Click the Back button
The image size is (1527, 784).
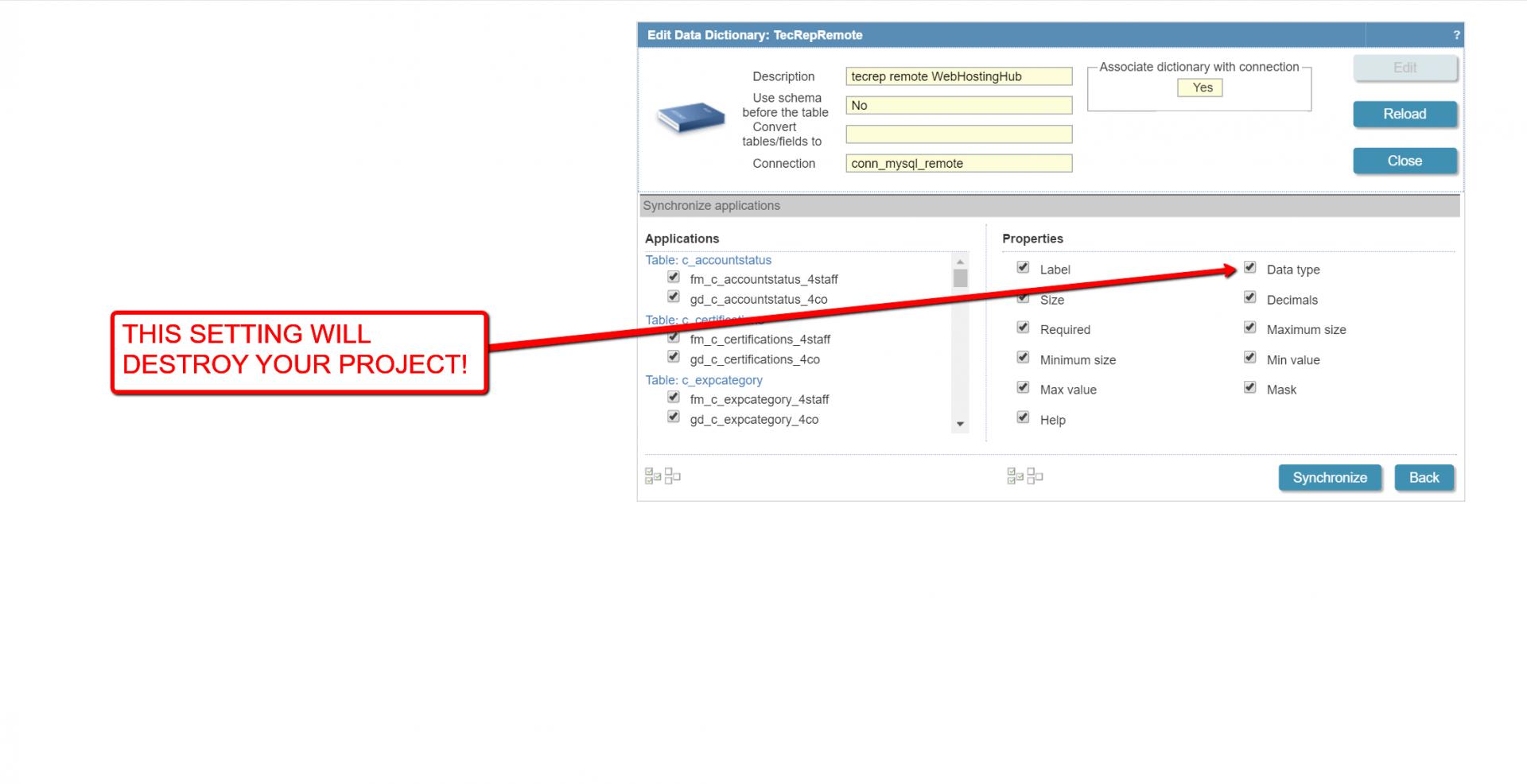(1424, 477)
